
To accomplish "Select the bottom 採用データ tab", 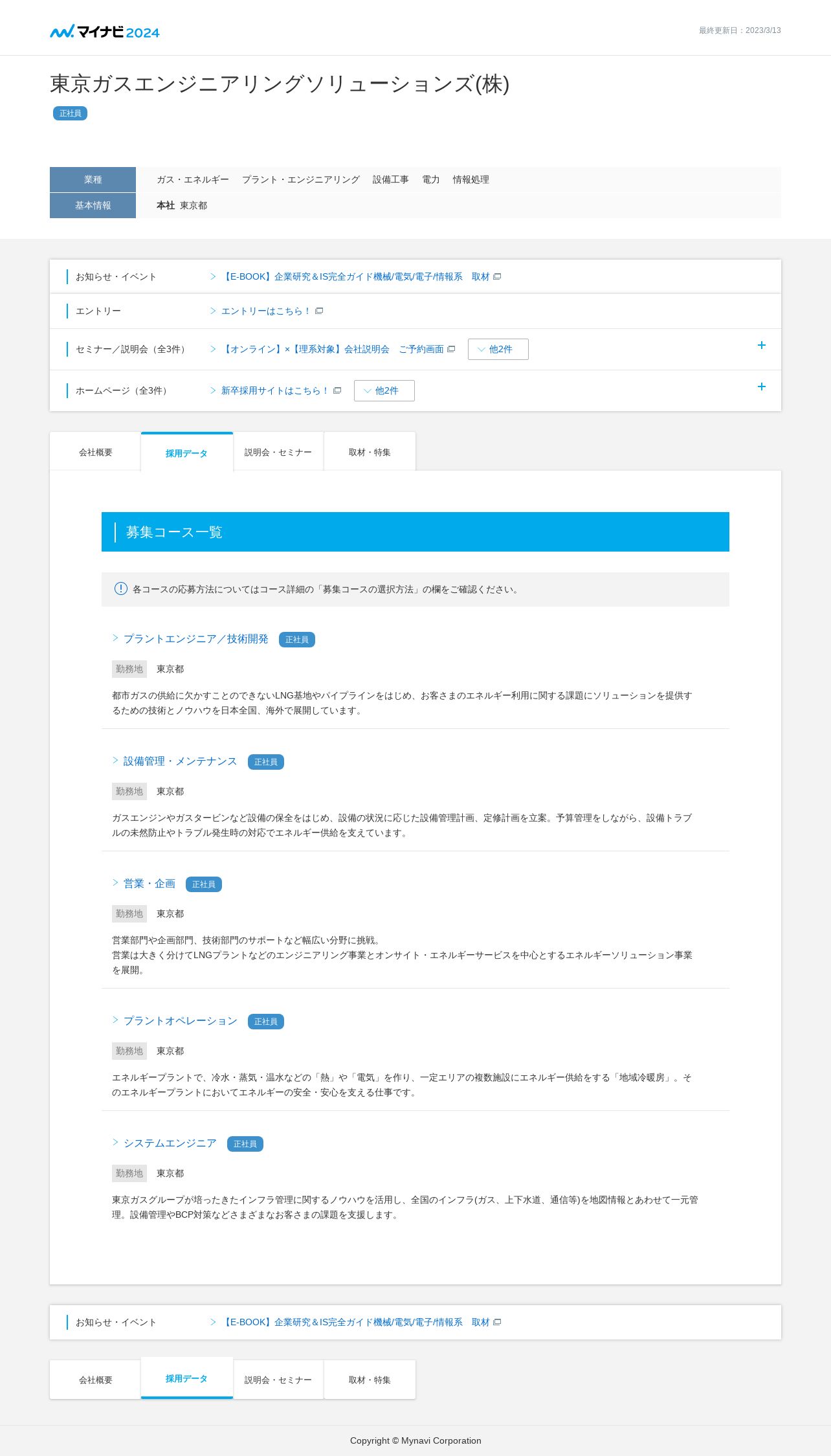I will pos(187,1378).
